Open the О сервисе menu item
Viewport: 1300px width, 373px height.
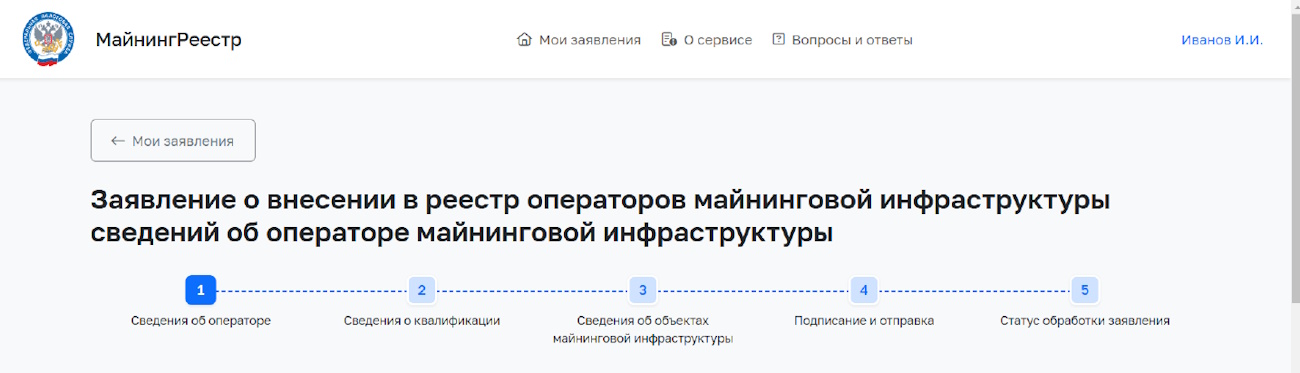click(718, 40)
